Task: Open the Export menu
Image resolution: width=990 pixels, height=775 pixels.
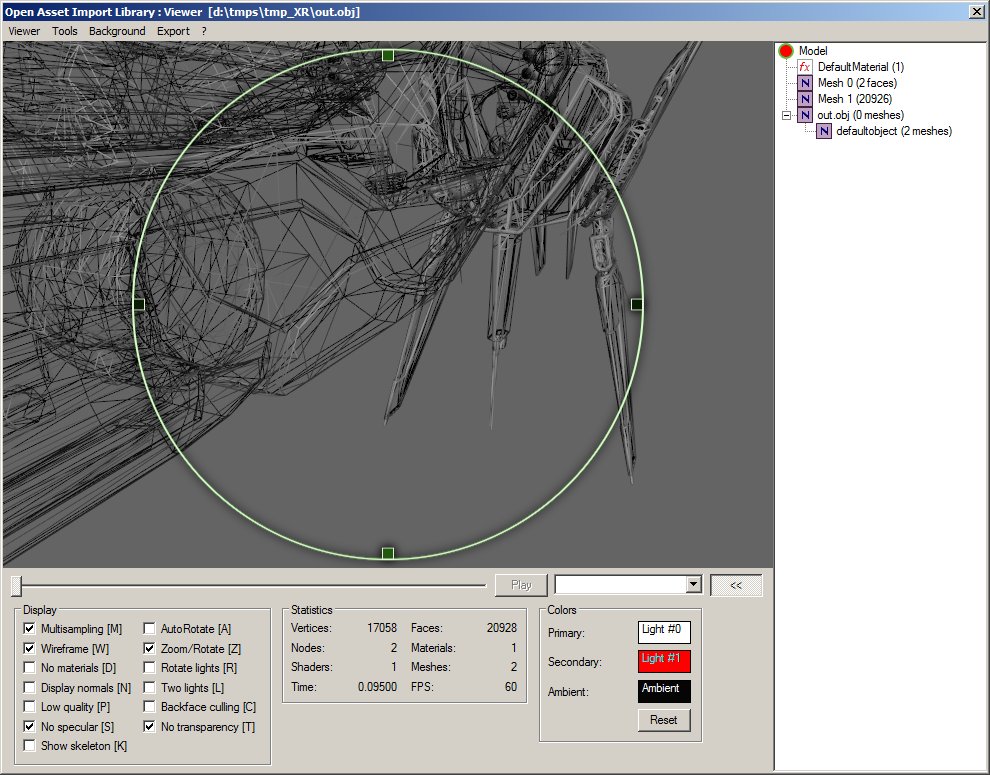Action: tap(173, 31)
